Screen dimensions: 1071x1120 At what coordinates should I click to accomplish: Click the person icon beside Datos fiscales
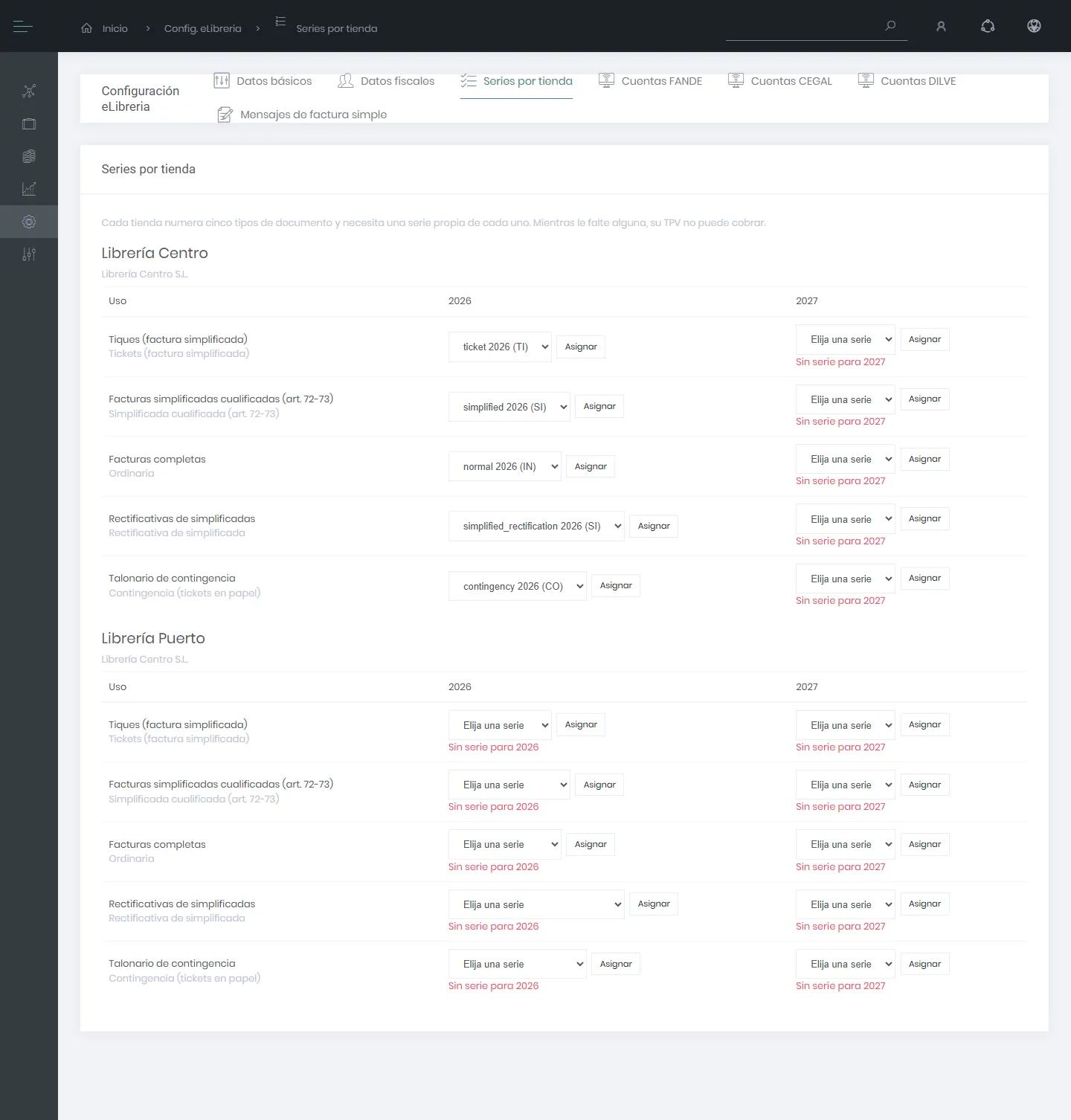[x=346, y=81]
